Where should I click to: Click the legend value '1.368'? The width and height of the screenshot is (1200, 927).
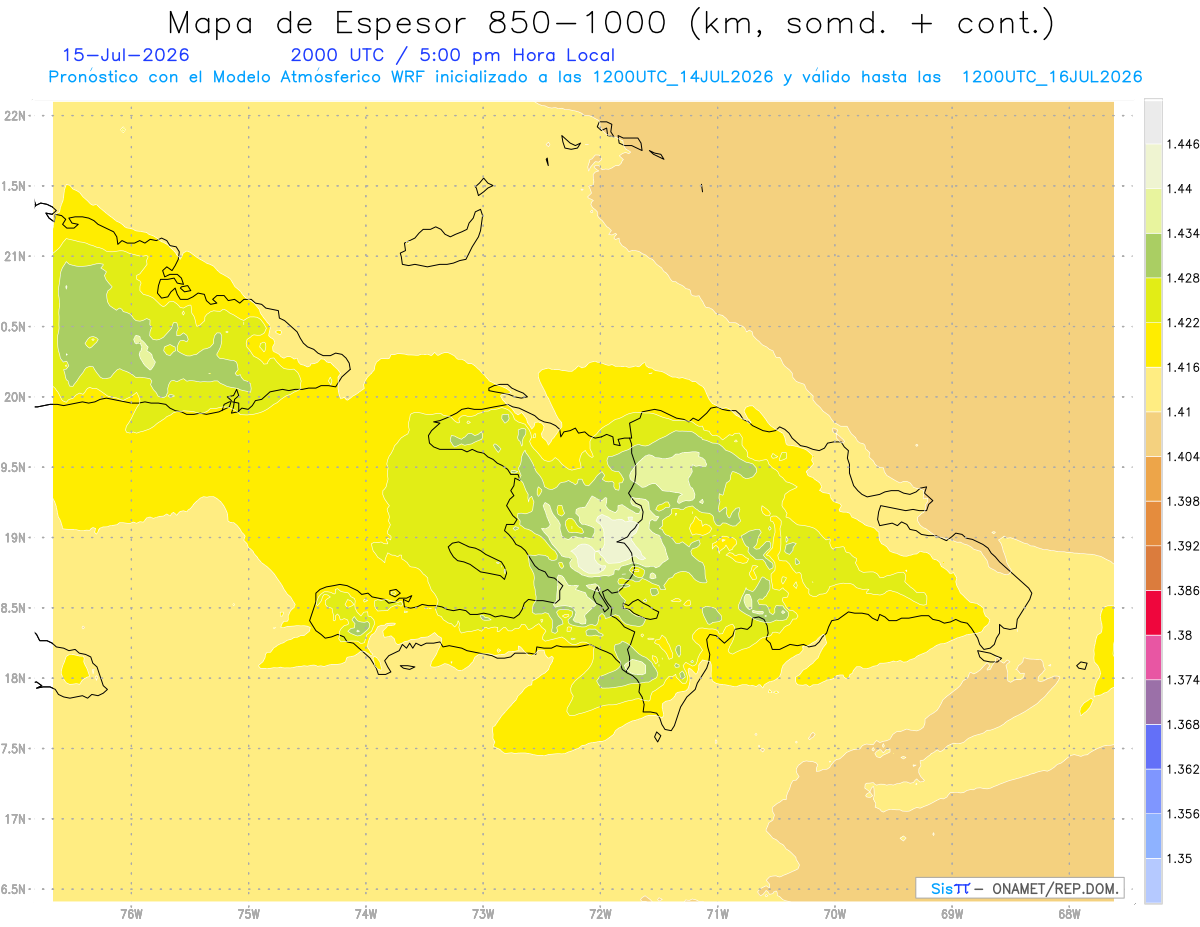click(x=1184, y=725)
